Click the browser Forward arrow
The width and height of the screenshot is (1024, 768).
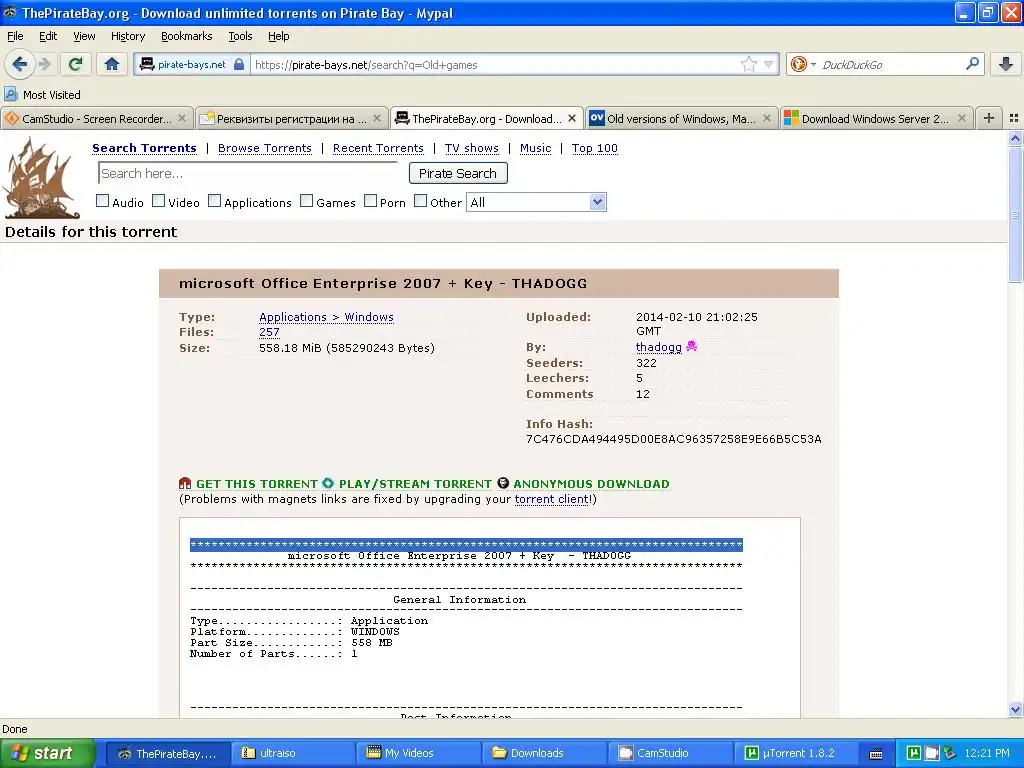(45, 64)
